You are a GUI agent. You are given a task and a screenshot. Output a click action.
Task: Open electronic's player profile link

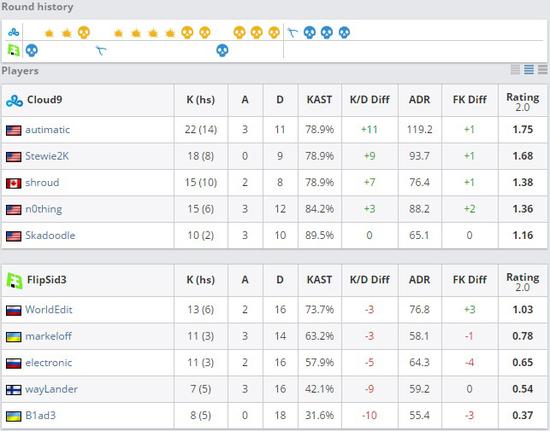point(48,363)
